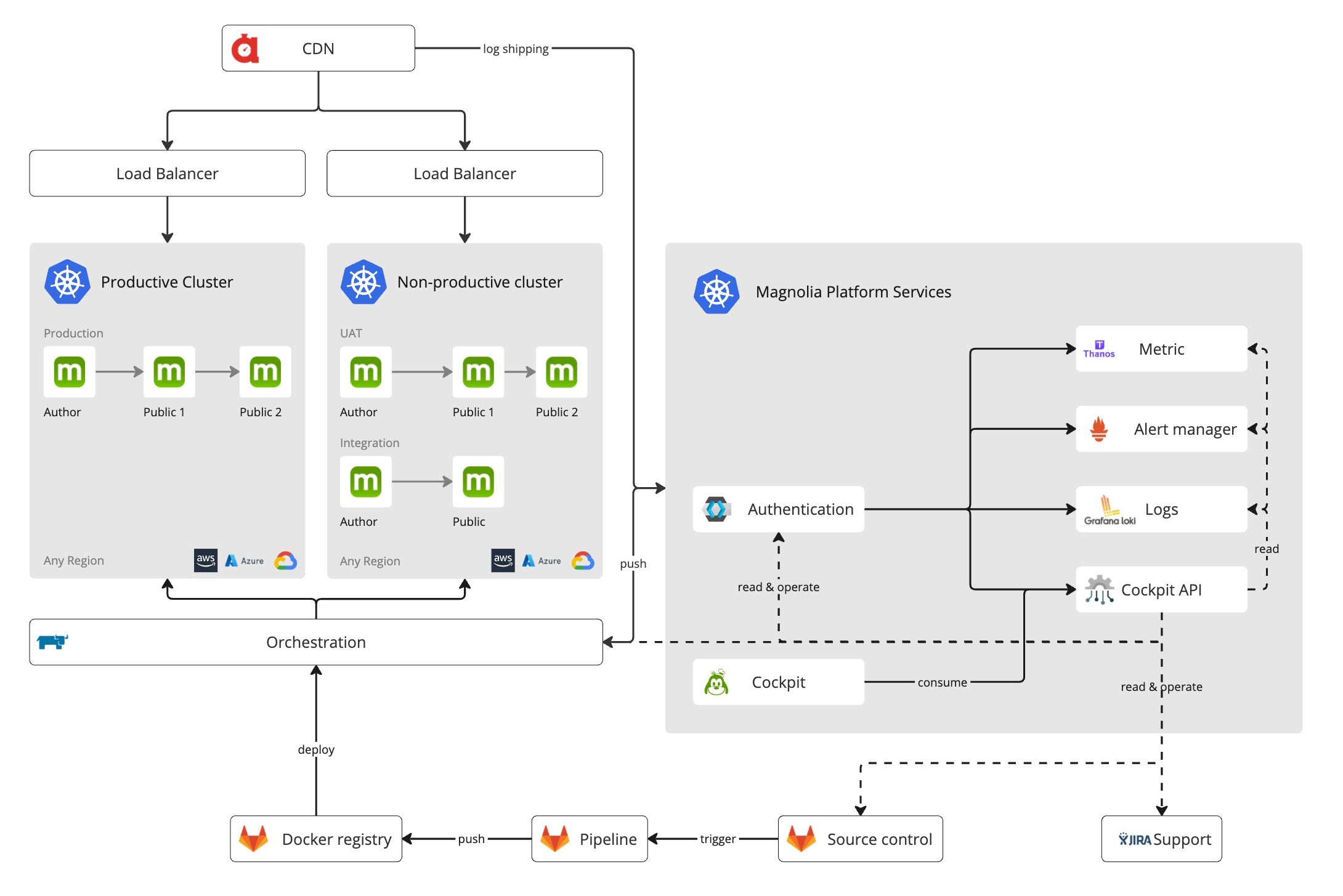Click the Integration Author Magnolia icon

point(365,482)
